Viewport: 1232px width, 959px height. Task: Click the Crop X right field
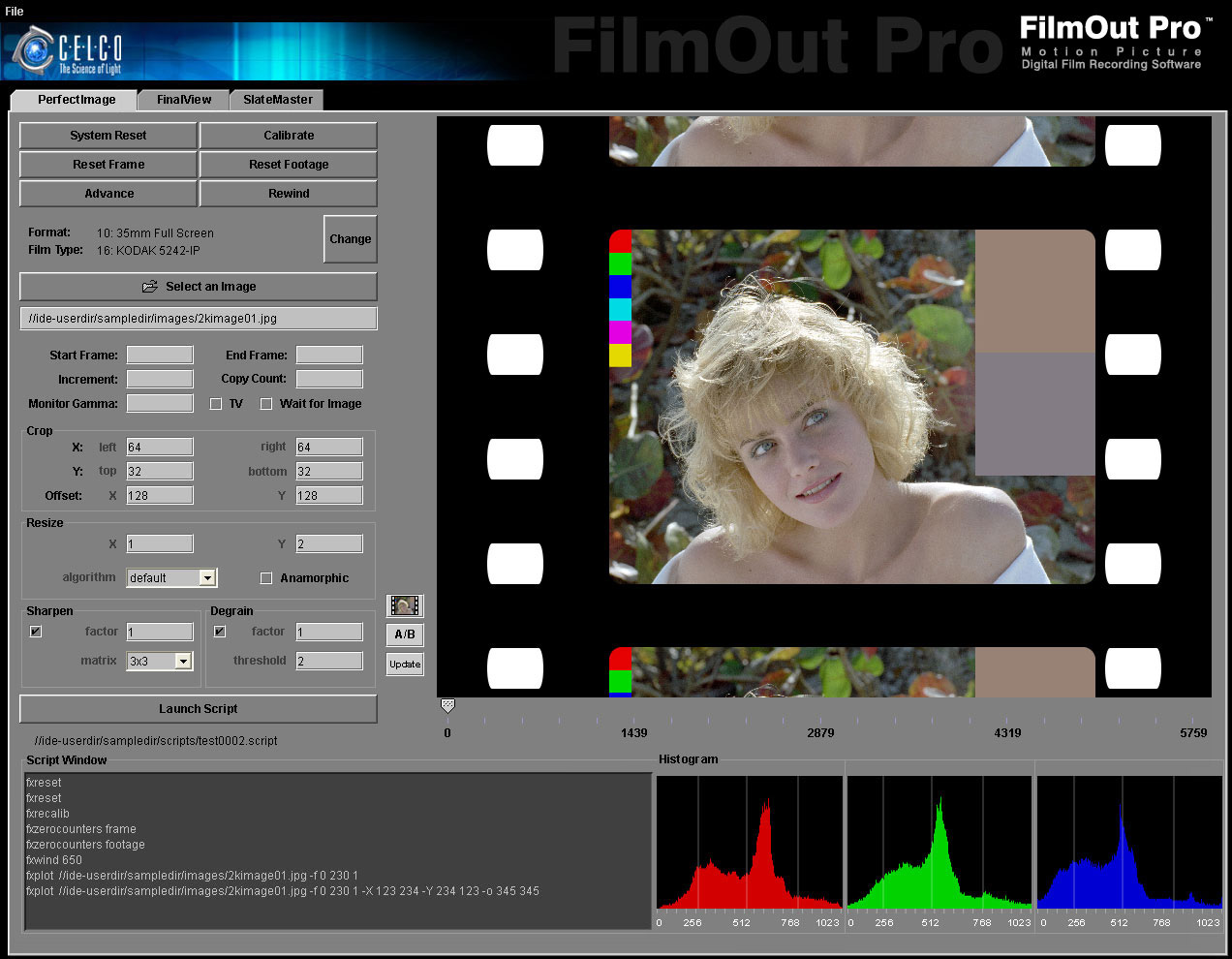pos(329,447)
